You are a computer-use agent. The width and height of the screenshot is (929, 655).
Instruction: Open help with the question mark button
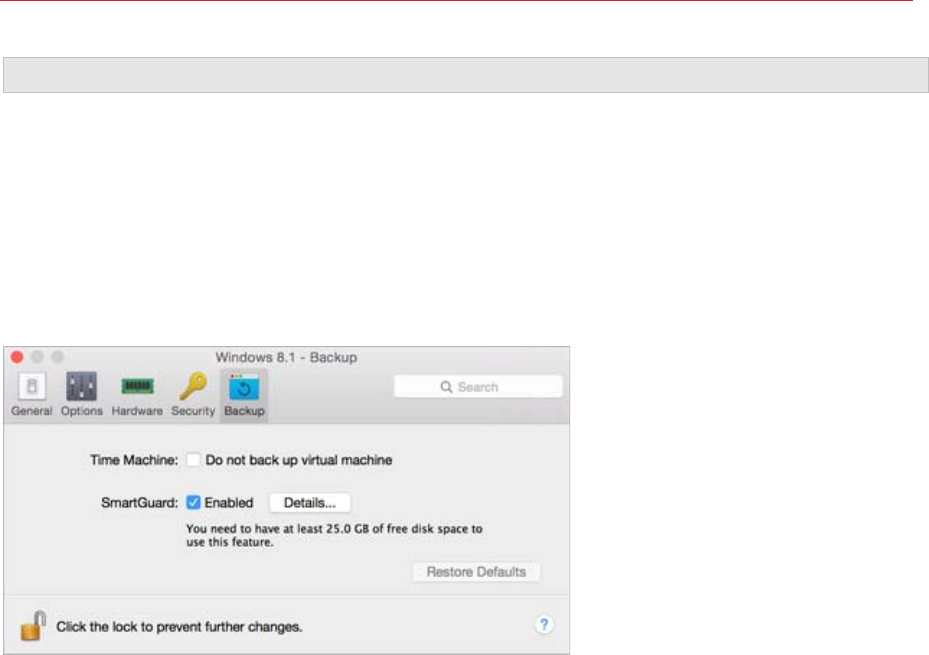coord(544,625)
